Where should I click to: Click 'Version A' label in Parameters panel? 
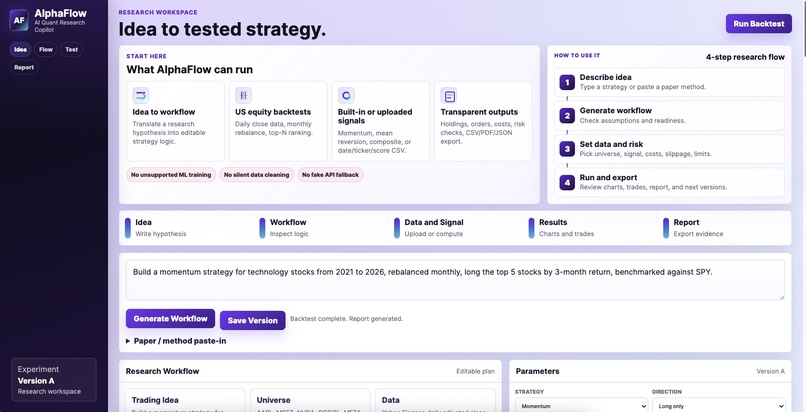(771, 371)
